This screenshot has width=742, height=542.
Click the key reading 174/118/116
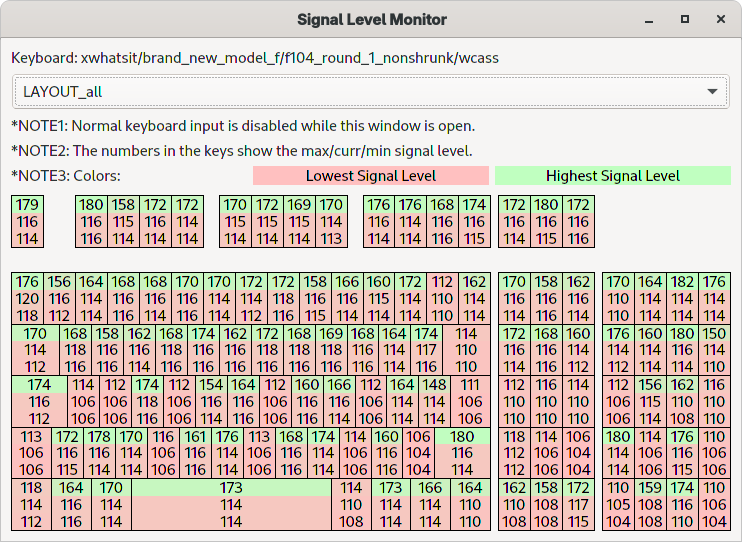[148, 401]
